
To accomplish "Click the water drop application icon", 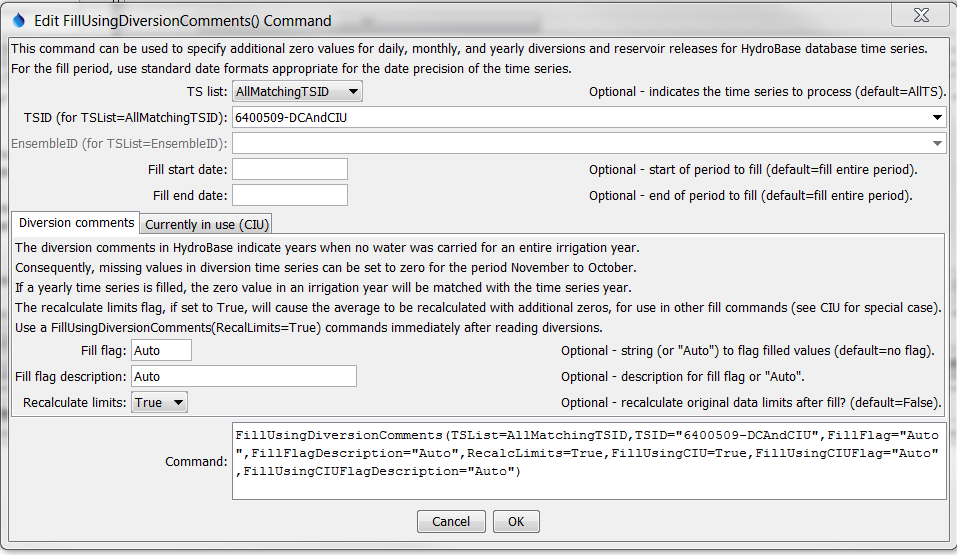I will [19, 21].
